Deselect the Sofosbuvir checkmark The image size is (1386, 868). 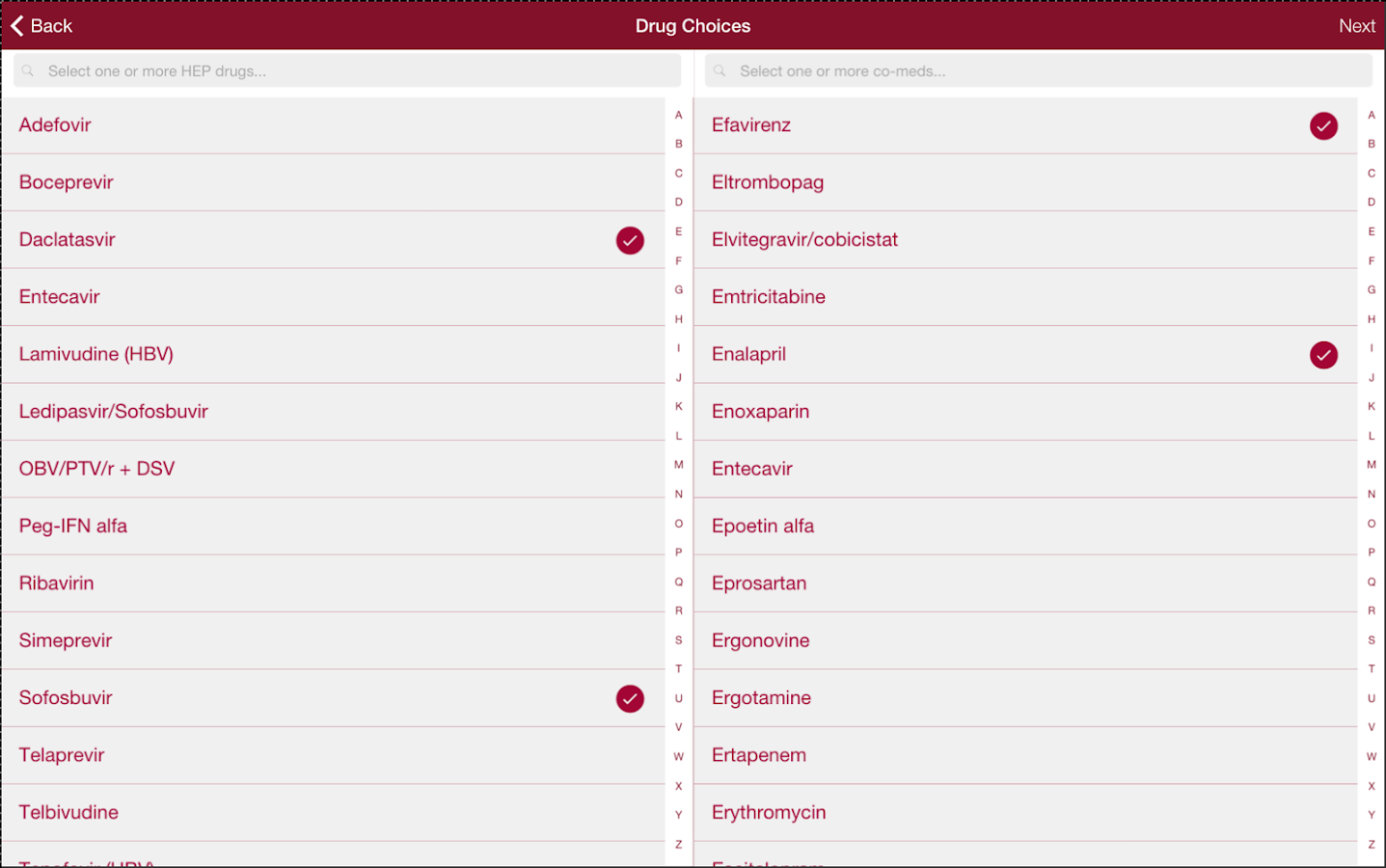click(x=630, y=698)
